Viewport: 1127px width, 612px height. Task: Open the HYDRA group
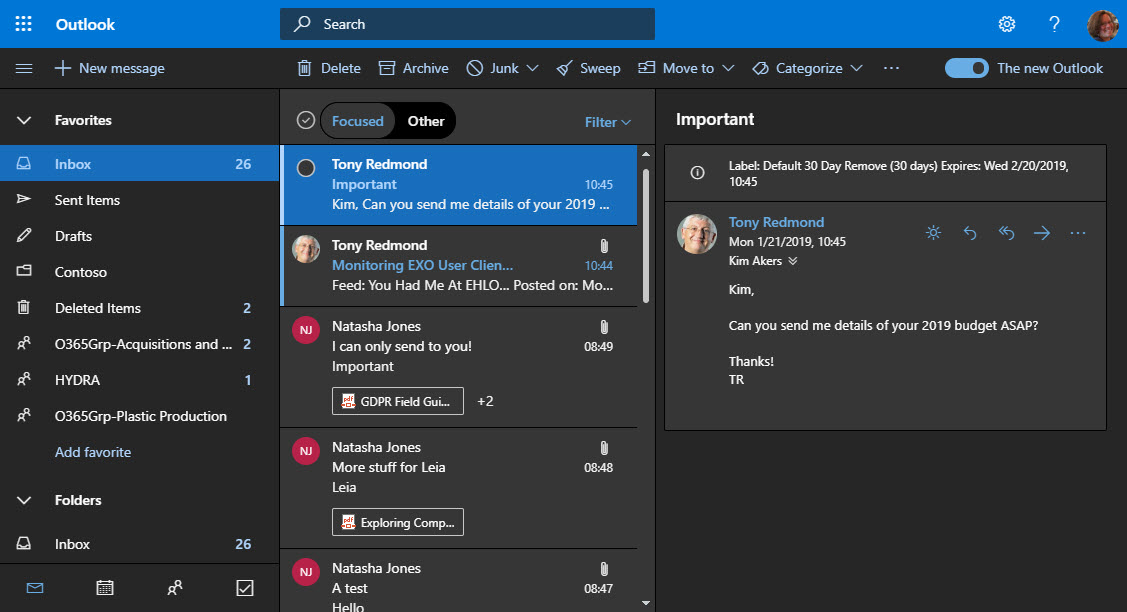point(139,380)
